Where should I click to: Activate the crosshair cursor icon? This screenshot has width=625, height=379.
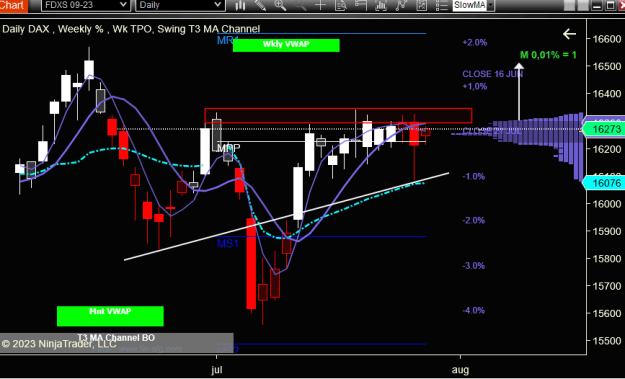[320, 5]
